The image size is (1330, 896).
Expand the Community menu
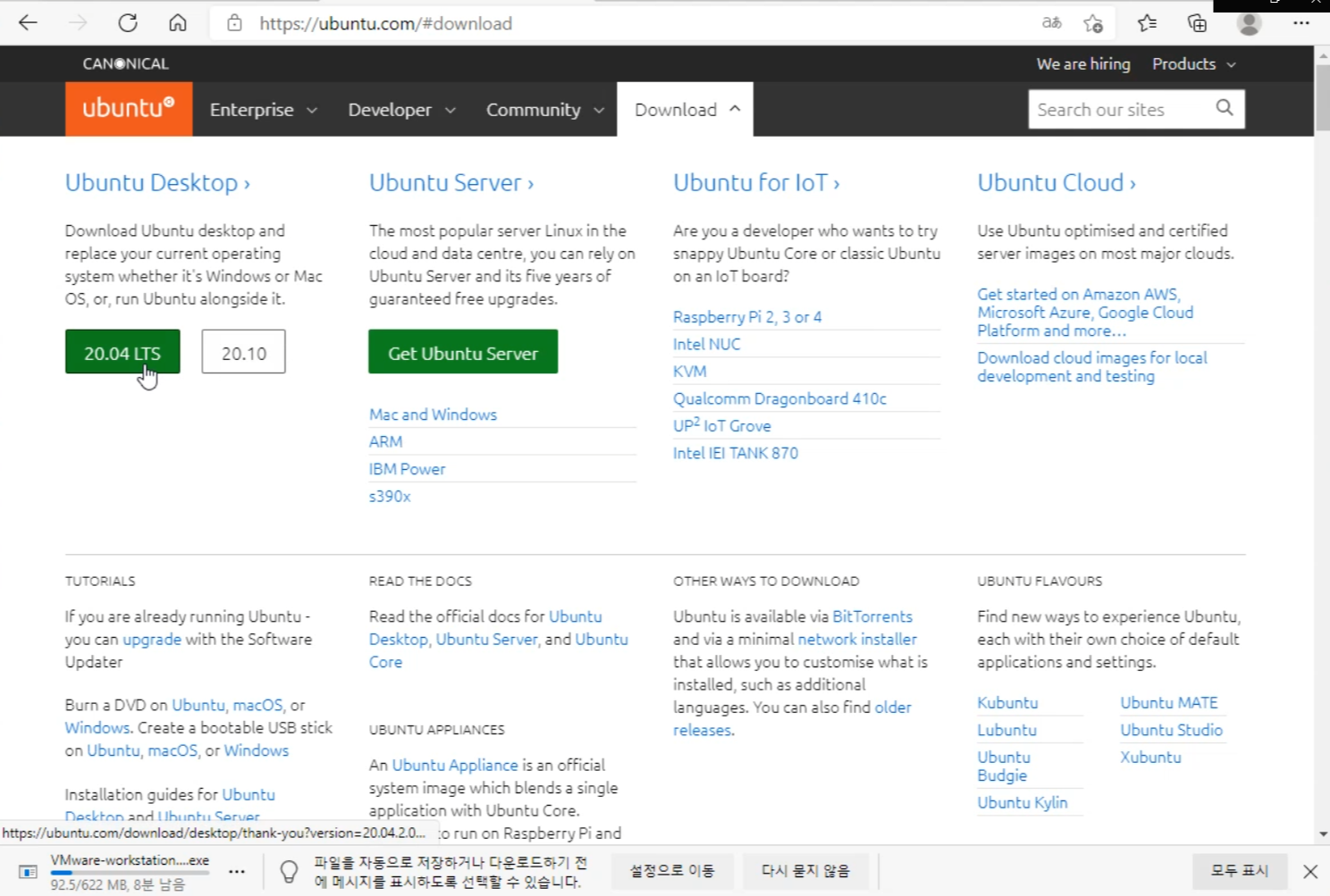[x=545, y=109]
